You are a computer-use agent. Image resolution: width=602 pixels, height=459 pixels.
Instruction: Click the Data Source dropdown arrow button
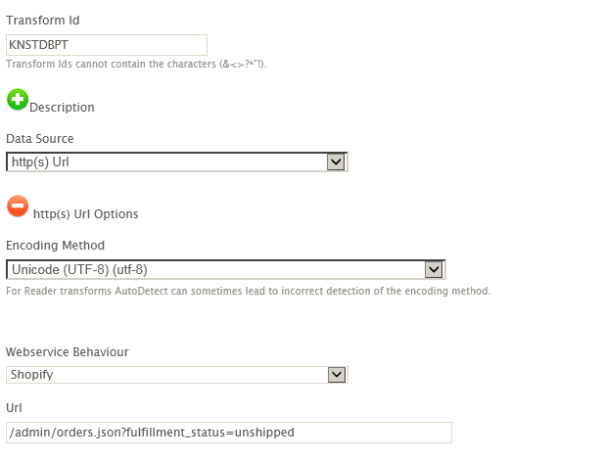click(336, 162)
